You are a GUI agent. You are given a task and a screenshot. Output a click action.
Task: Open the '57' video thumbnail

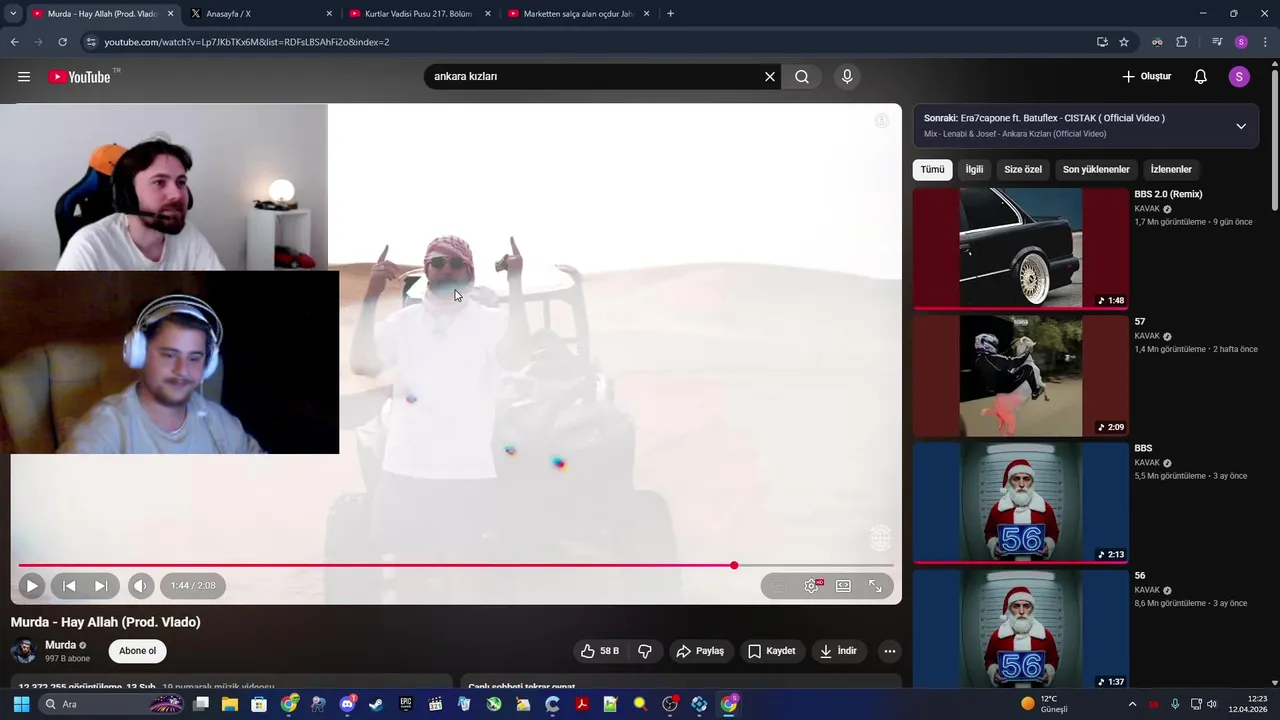pyautogui.click(x=1021, y=376)
